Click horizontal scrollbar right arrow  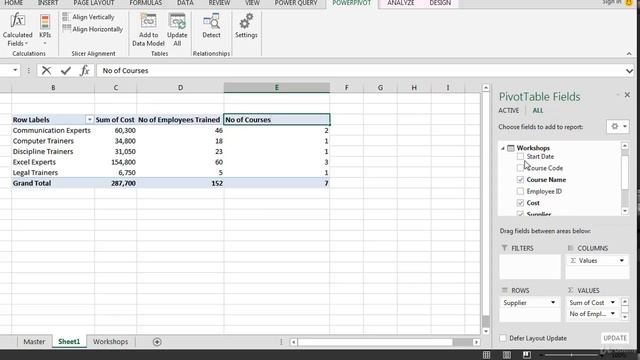point(476,342)
